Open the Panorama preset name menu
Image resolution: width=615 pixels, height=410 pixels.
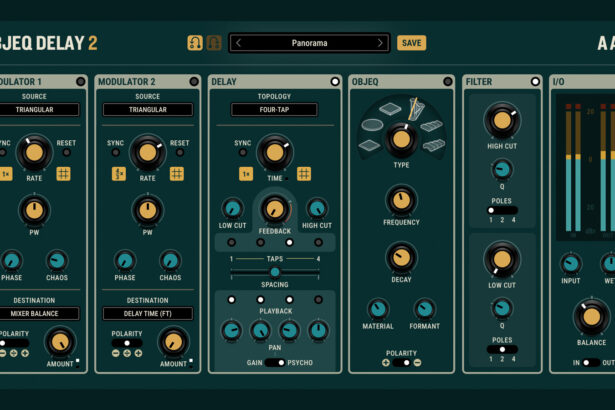[309, 43]
